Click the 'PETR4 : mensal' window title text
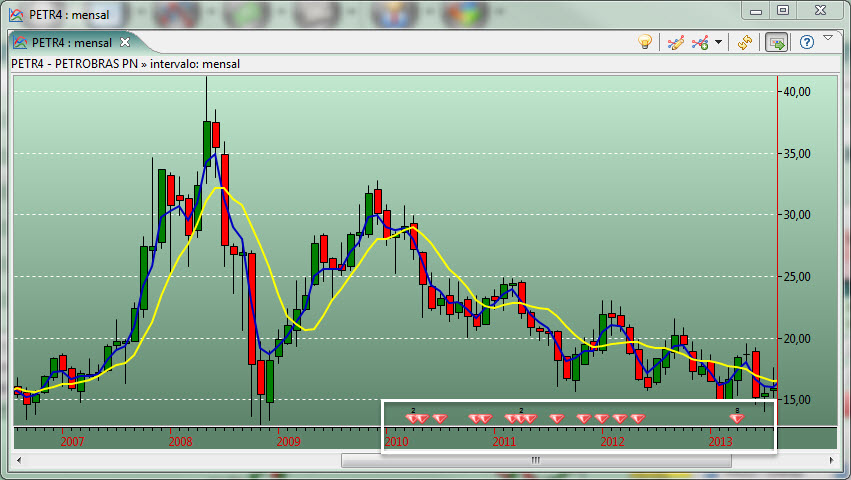The image size is (851, 480). [x=69, y=15]
